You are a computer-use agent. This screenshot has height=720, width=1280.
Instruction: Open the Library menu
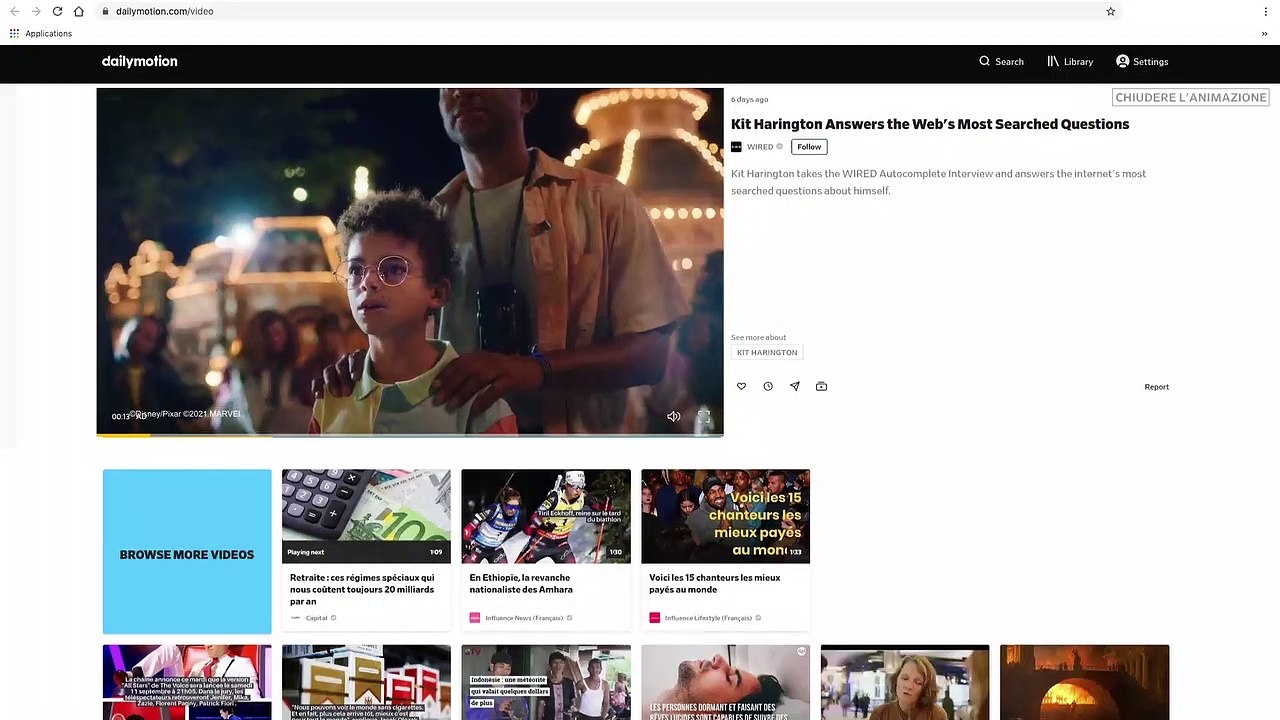click(x=1070, y=61)
